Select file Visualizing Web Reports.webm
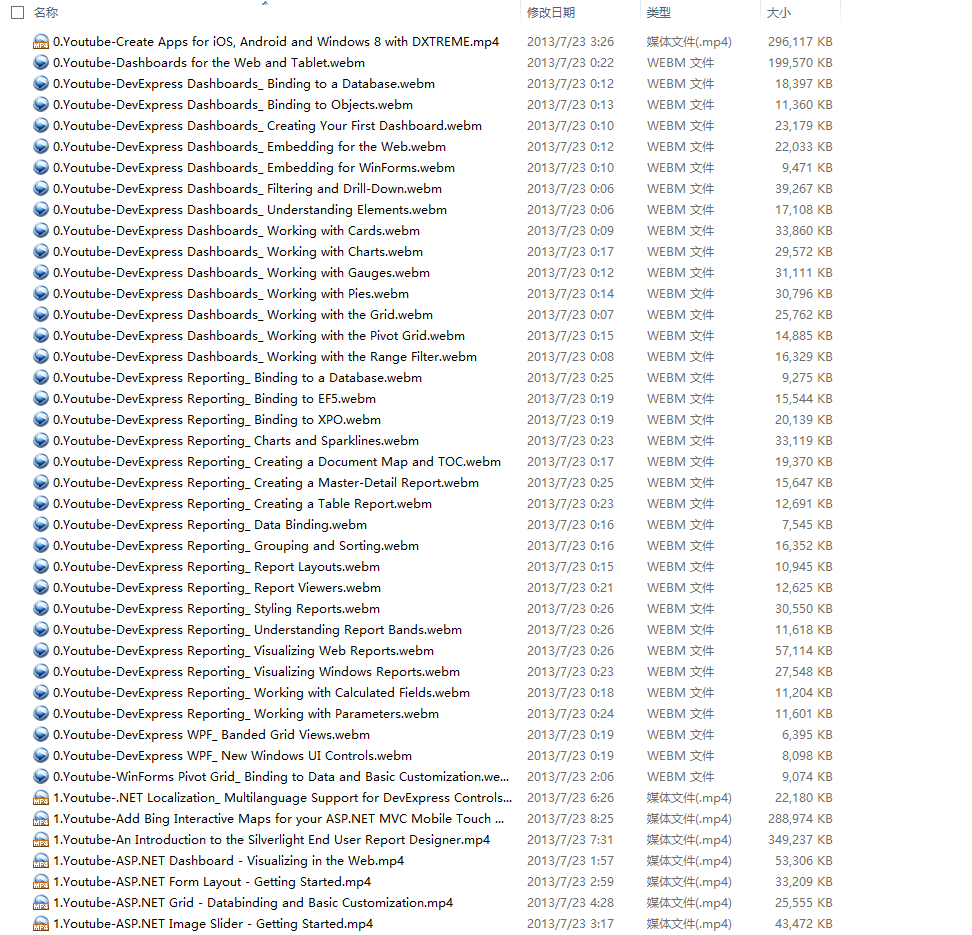972x935 pixels. [243, 651]
